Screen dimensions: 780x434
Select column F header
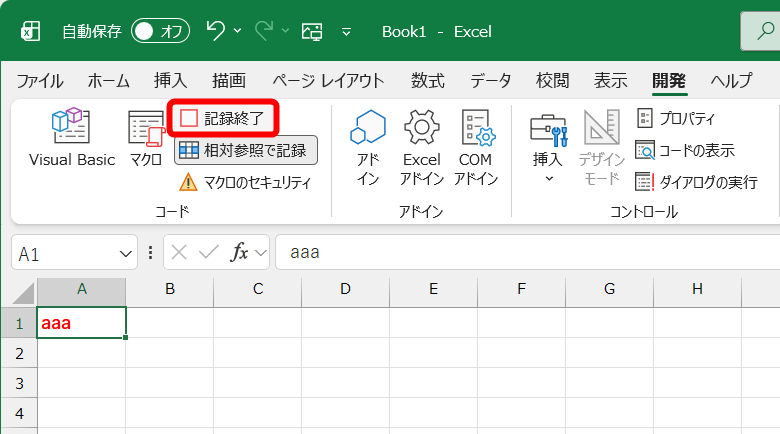pyautogui.click(x=521, y=293)
